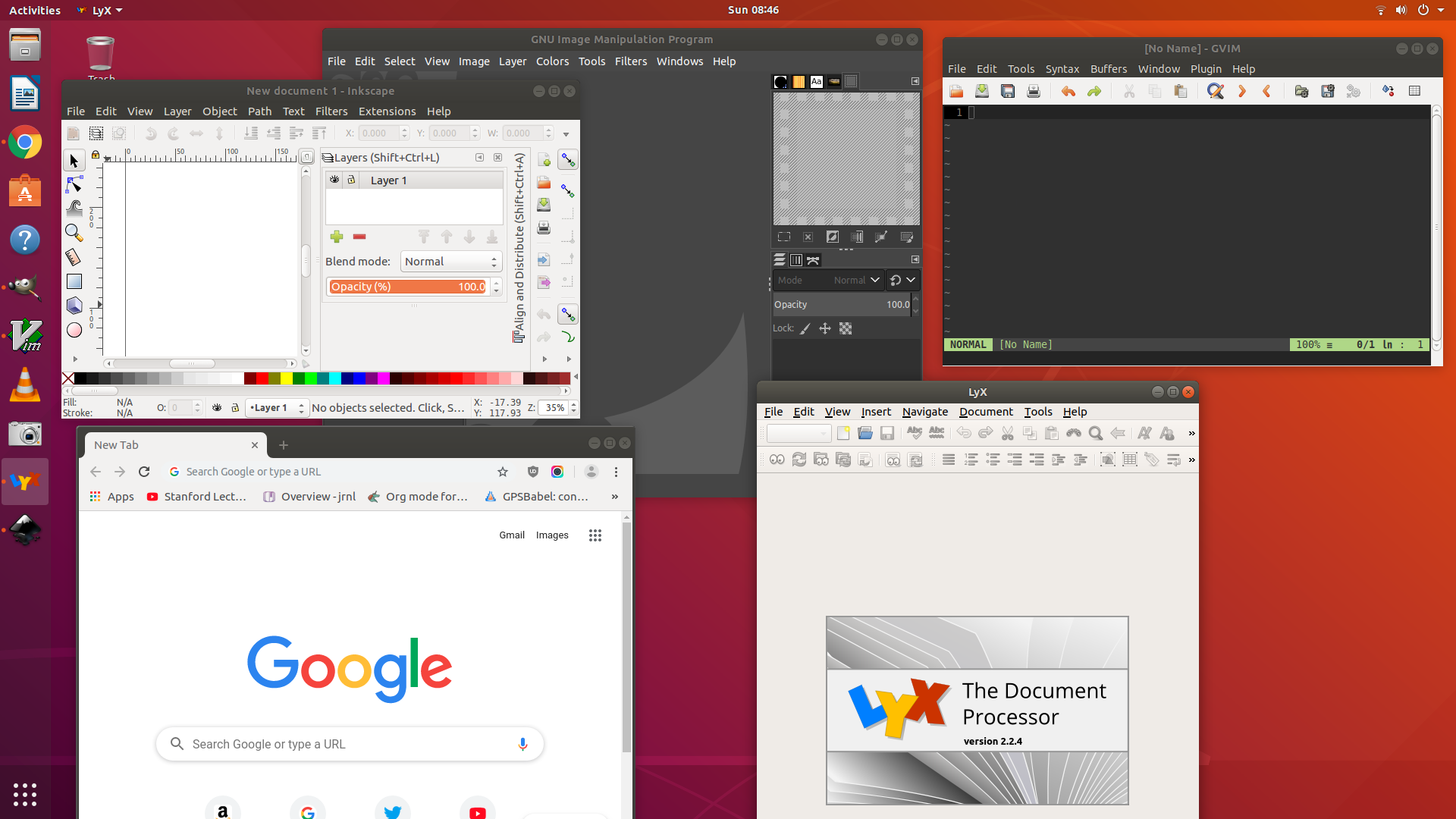Open the LyX Navigate menu
This screenshot has width=1456, height=819.
click(x=924, y=412)
